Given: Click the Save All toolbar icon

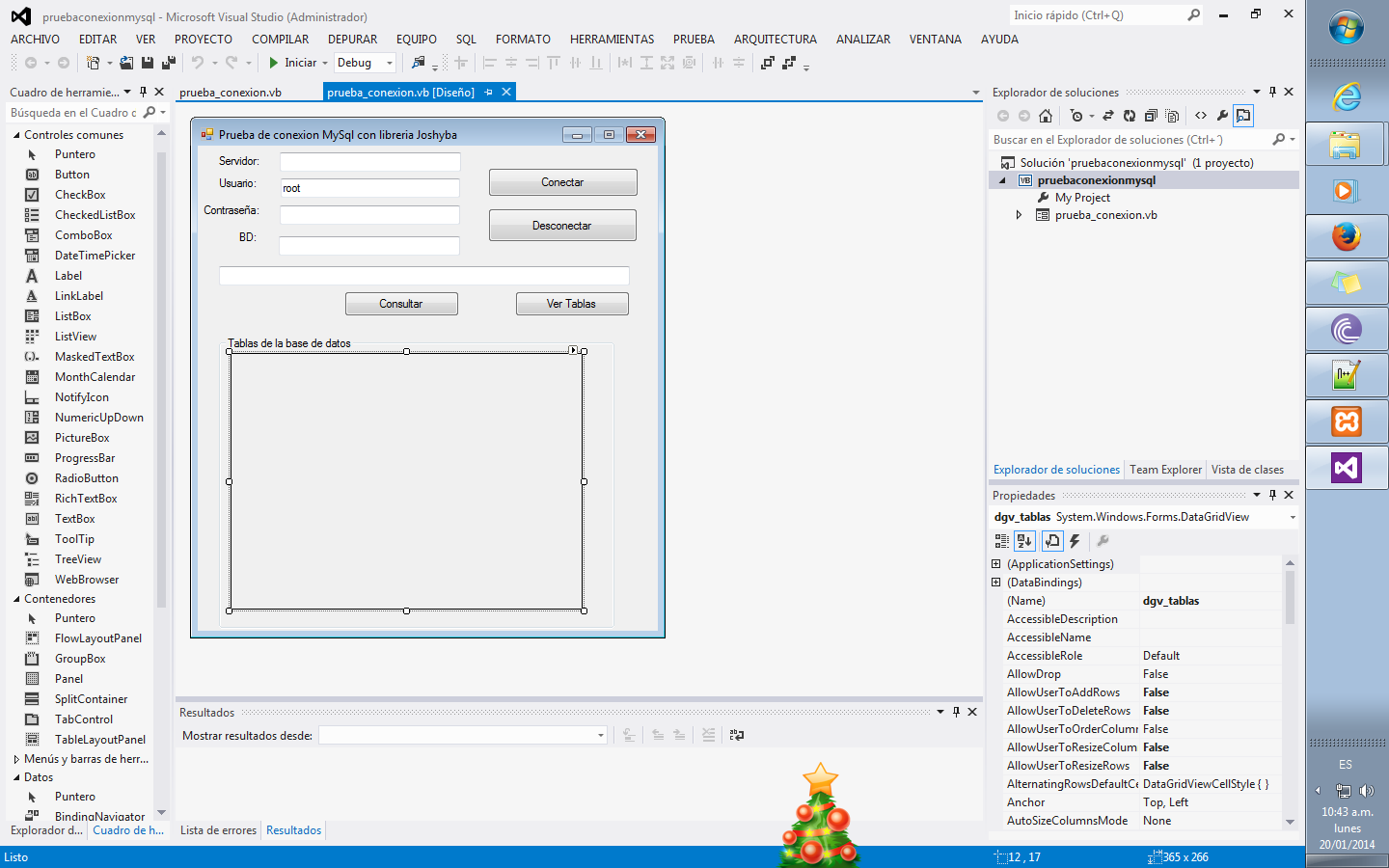Looking at the screenshot, I should point(168,63).
